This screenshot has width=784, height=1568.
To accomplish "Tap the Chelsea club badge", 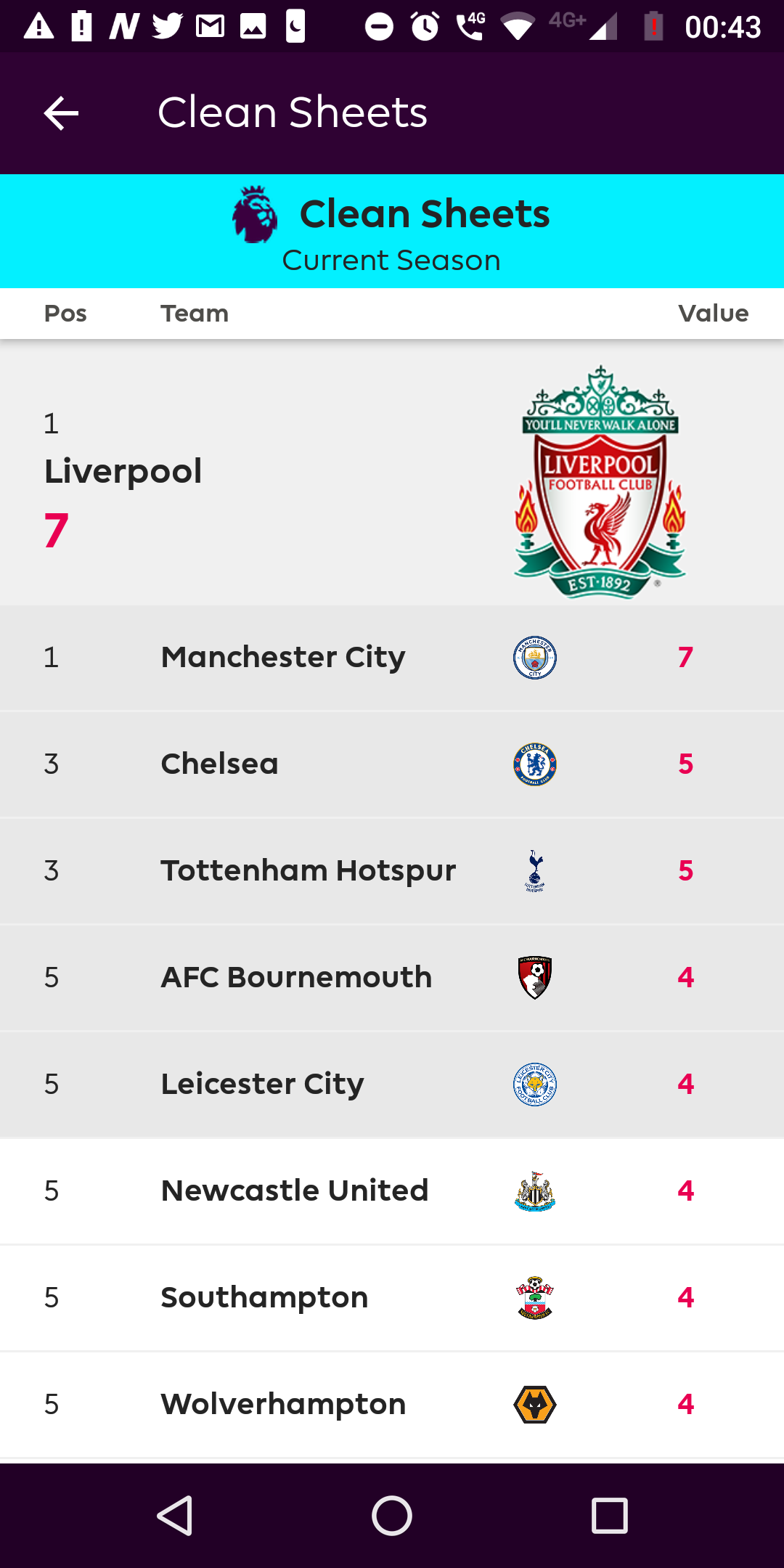I will tap(535, 764).
